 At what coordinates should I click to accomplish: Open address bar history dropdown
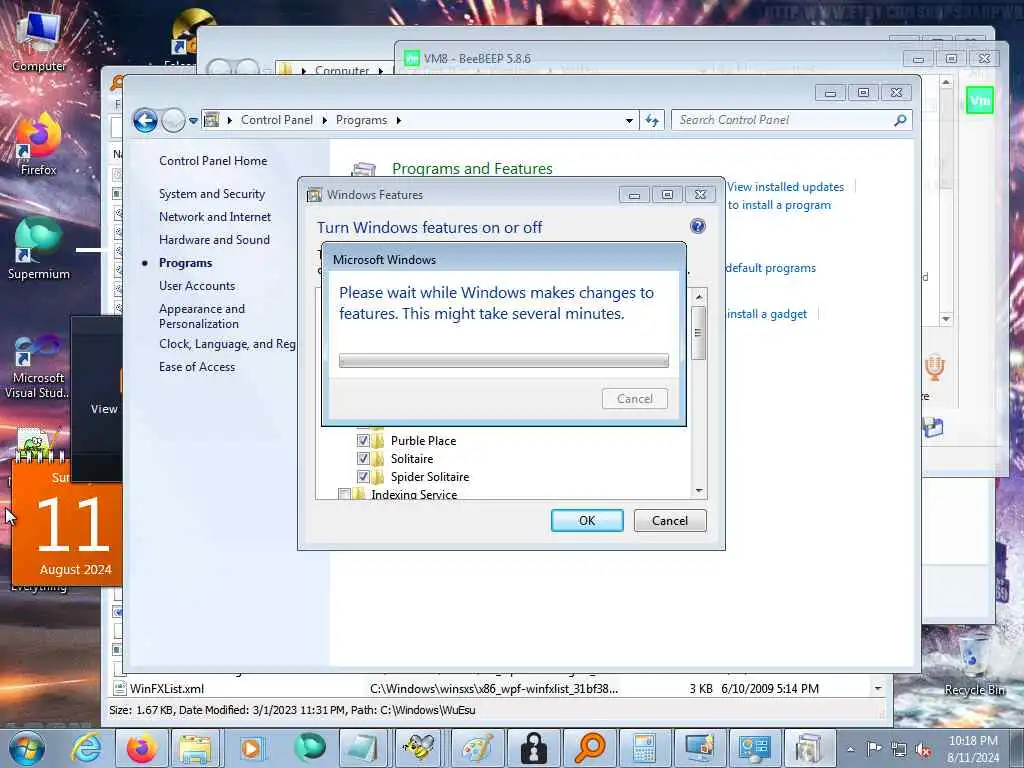click(x=629, y=120)
